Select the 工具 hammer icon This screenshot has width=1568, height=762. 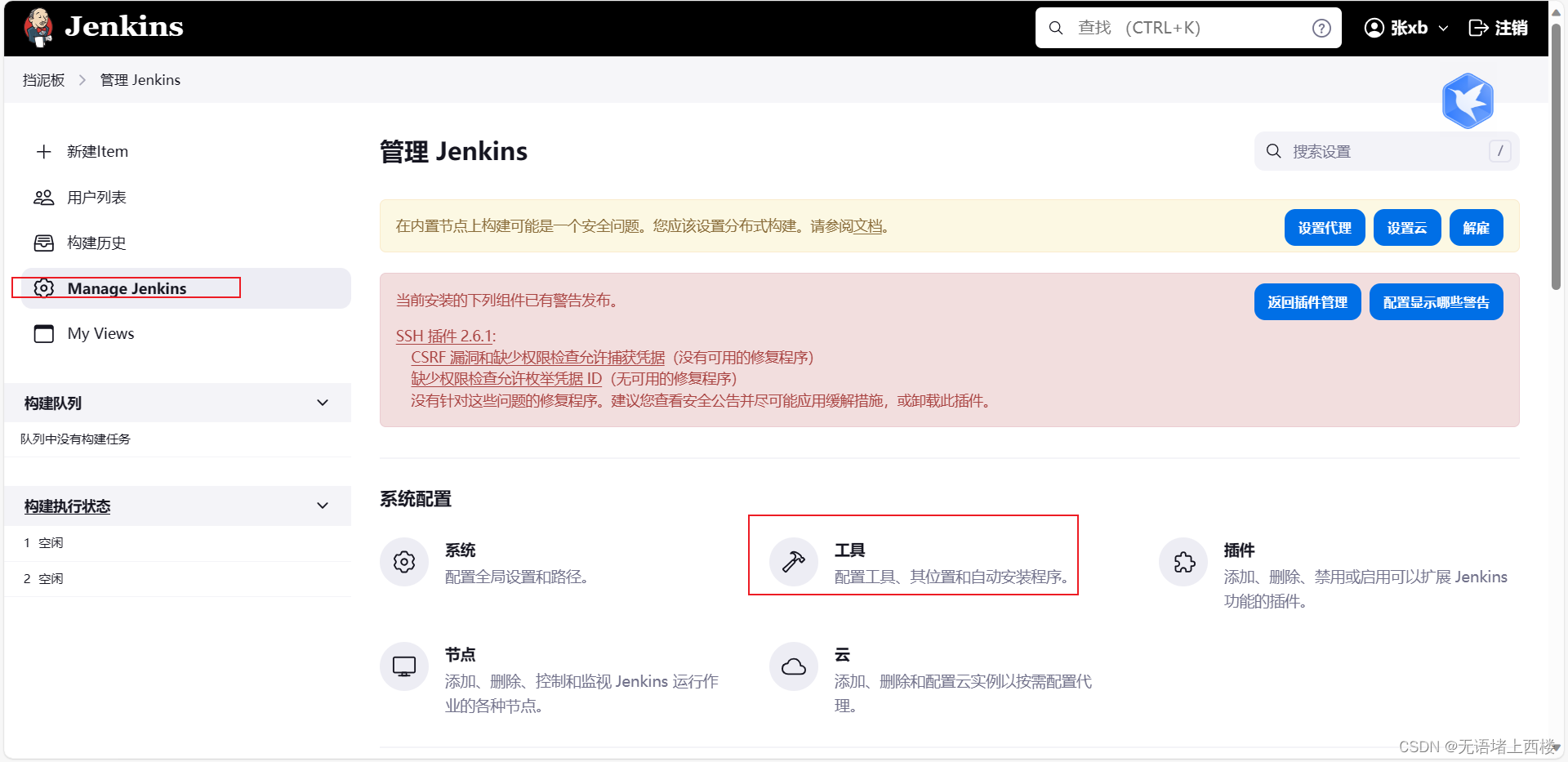[793, 561]
